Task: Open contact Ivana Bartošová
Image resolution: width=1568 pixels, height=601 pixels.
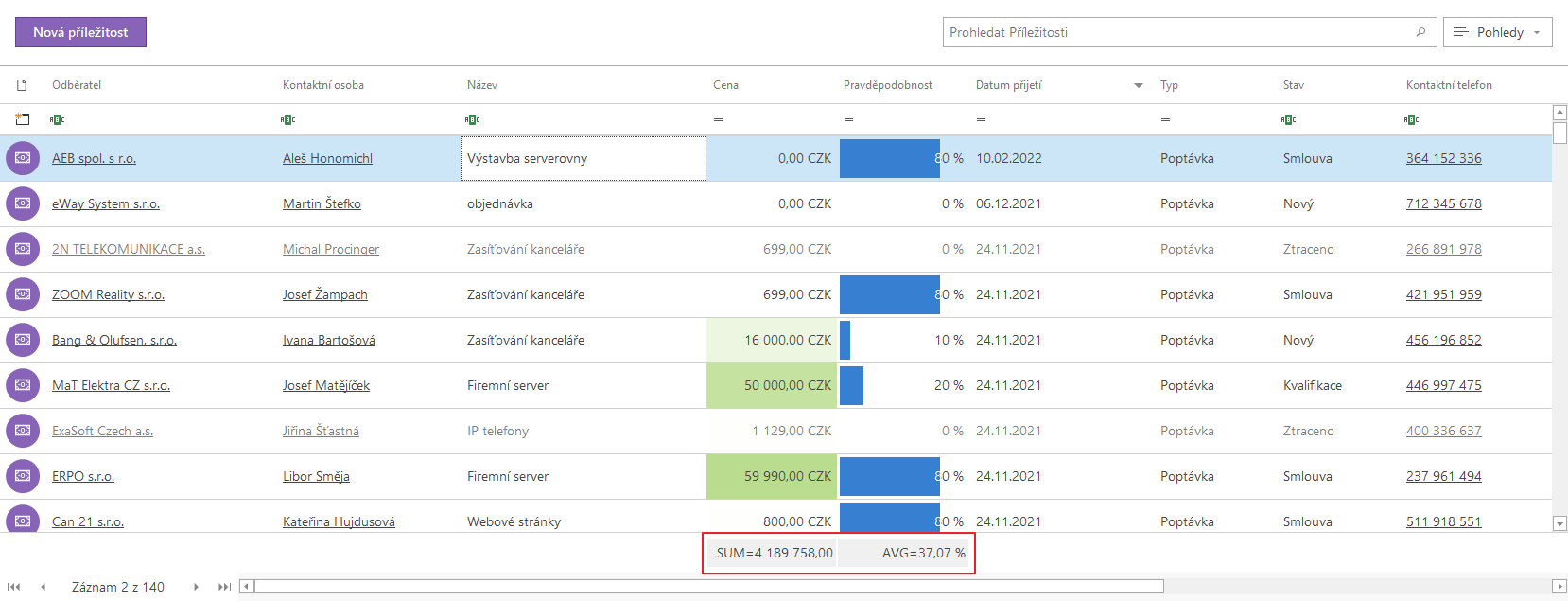Action: pyautogui.click(x=329, y=340)
